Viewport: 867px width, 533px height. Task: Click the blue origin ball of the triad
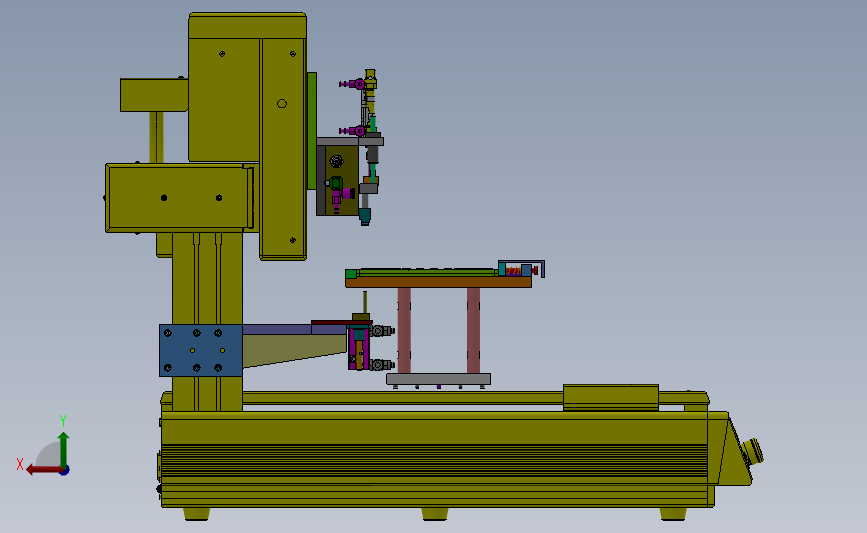[x=64, y=471]
